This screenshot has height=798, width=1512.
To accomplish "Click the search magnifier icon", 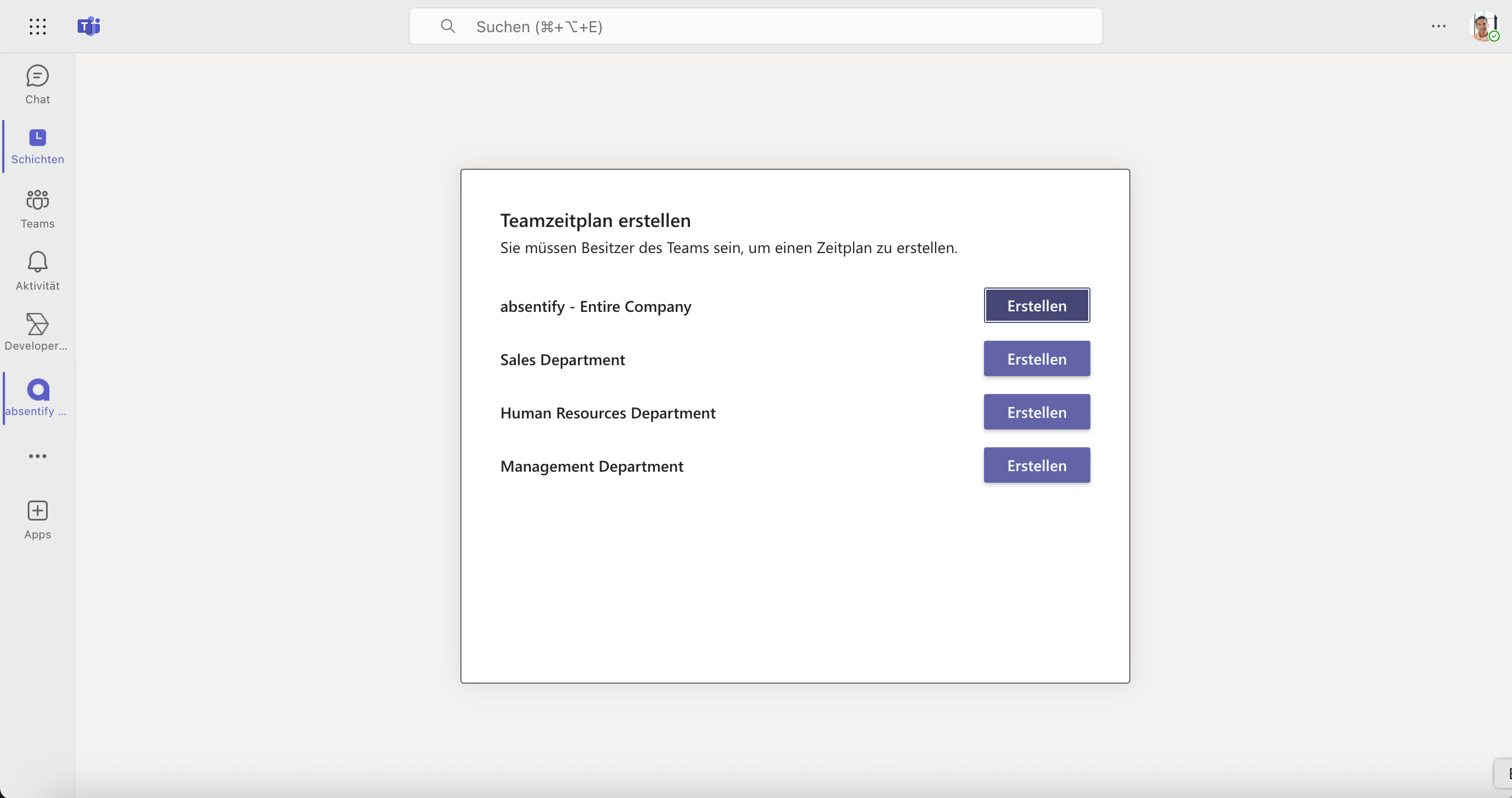I will click(448, 26).
